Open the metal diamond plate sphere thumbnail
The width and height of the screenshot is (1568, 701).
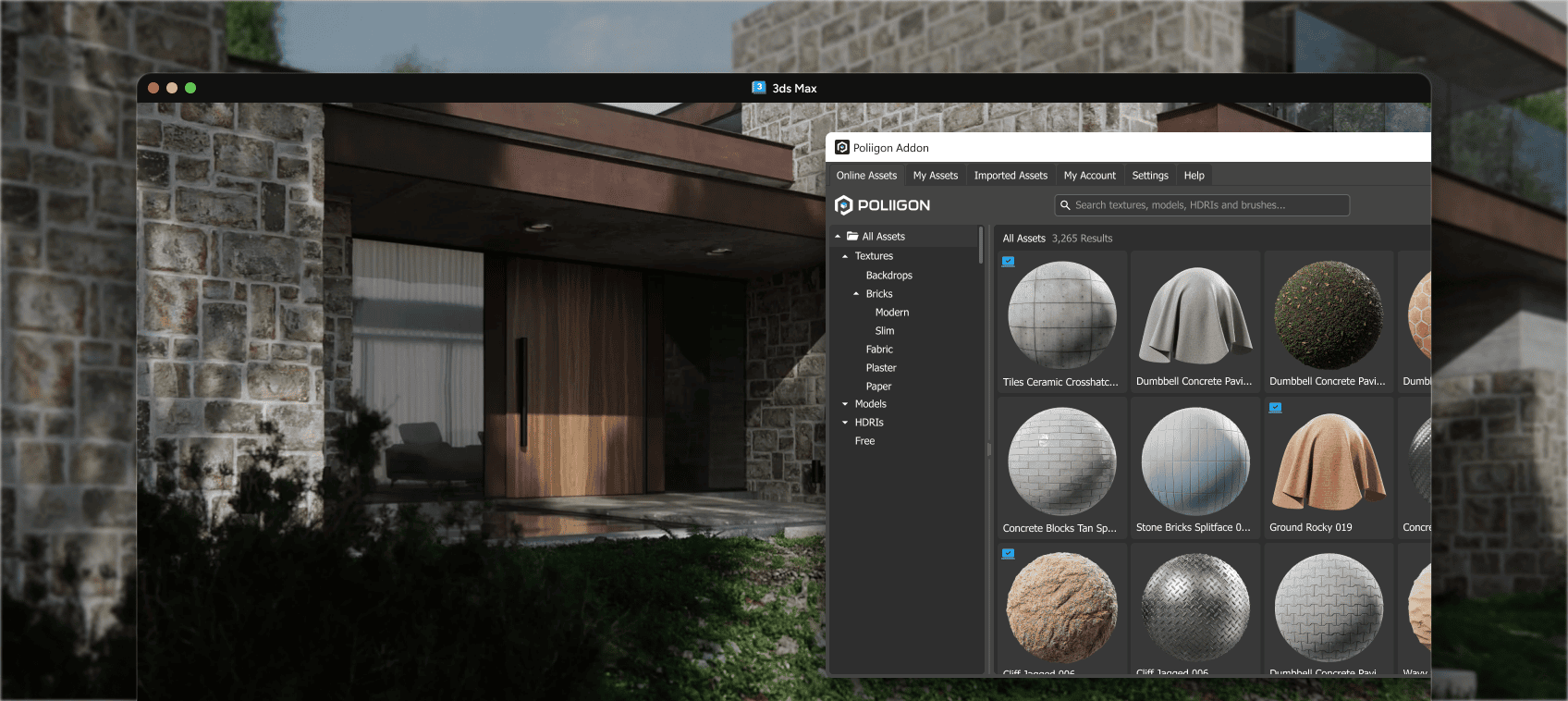coord(1195,608)
